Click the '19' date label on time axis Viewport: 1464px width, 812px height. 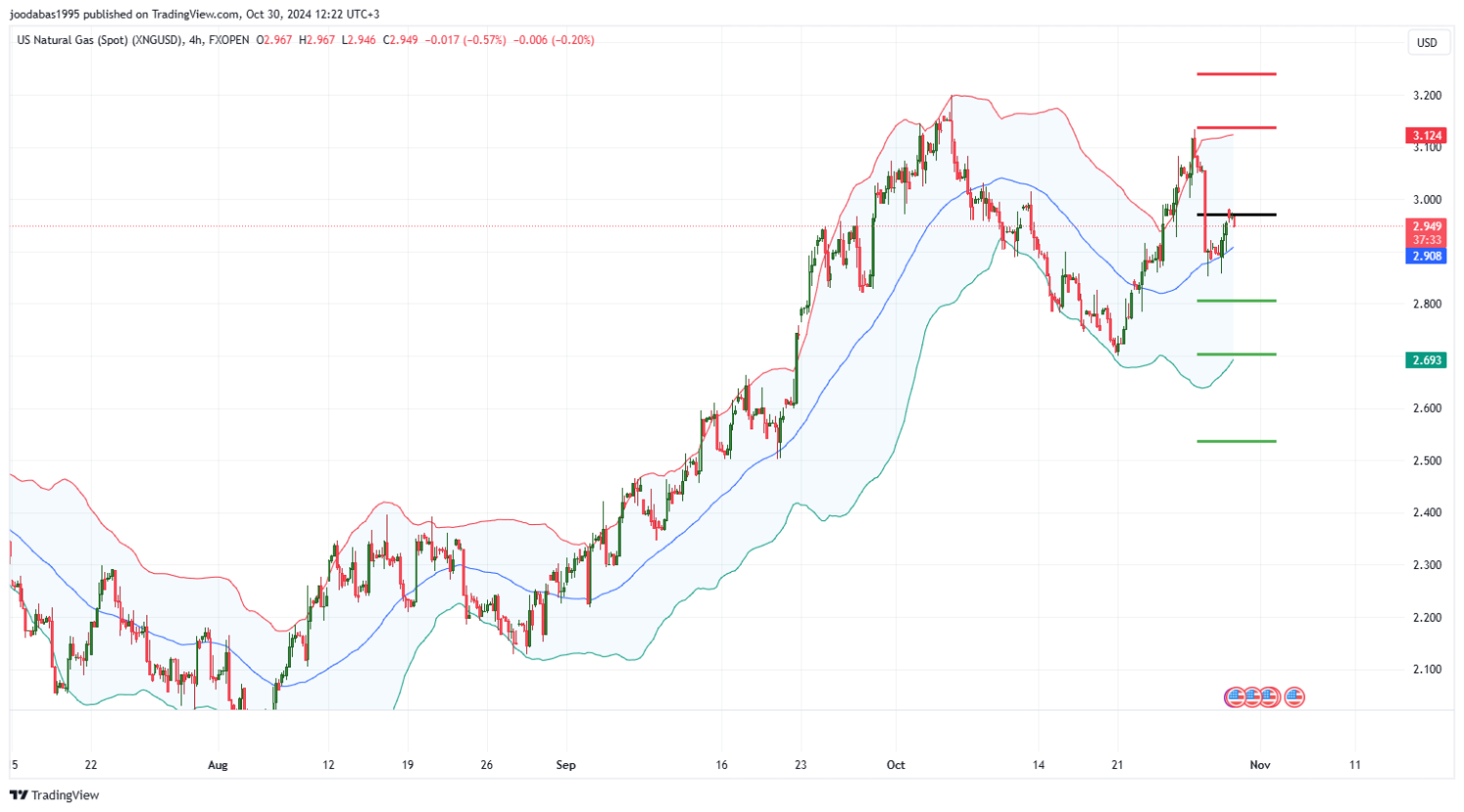point(408,765)
